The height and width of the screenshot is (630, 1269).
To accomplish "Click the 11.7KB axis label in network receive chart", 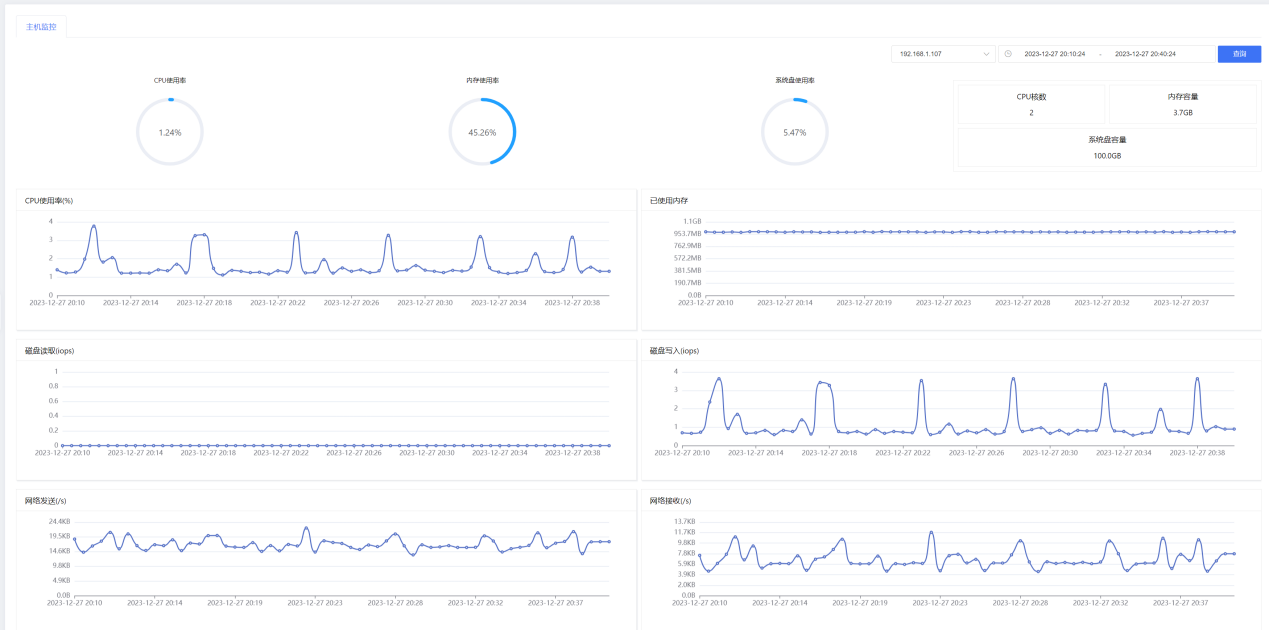I will (684, 532).
